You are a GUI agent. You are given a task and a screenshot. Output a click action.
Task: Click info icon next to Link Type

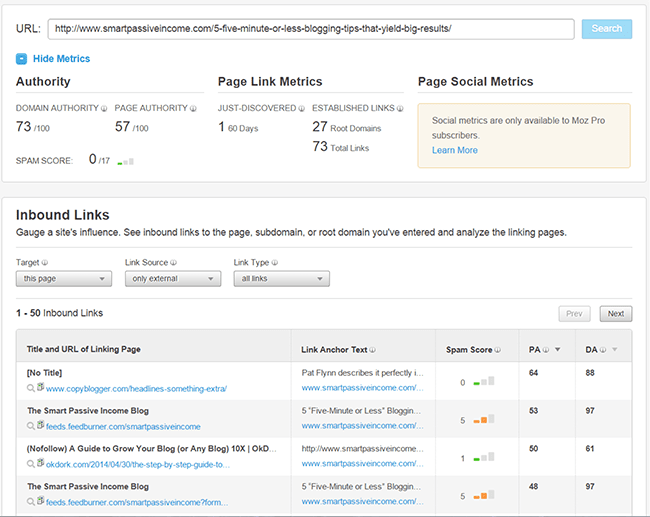pyautogui.click(x=275, y=262)
